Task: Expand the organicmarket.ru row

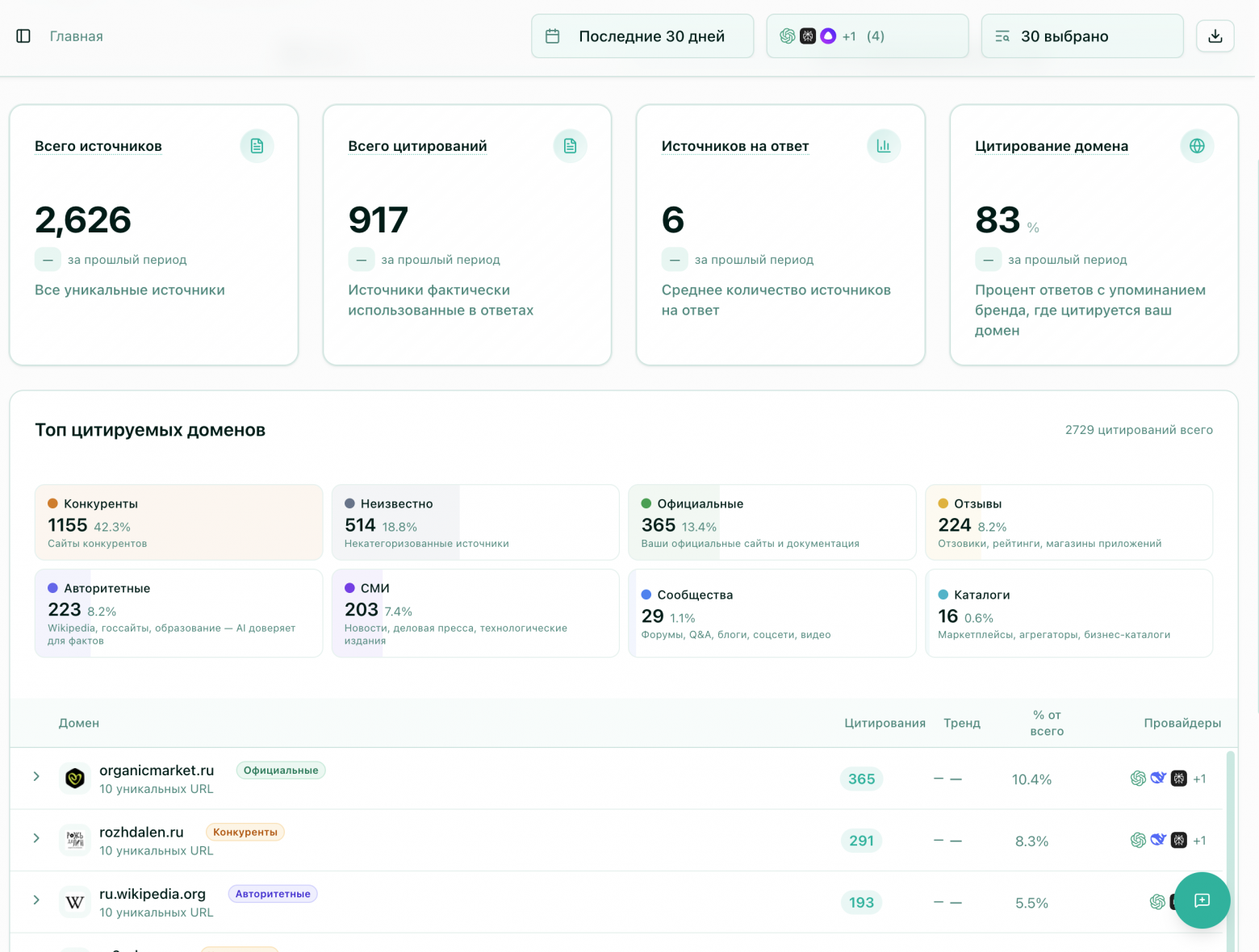Action: click(36, 776)
